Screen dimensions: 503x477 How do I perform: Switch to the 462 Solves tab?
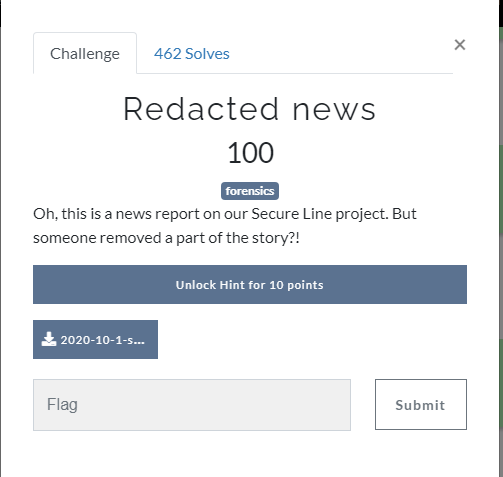pos(192,54)
